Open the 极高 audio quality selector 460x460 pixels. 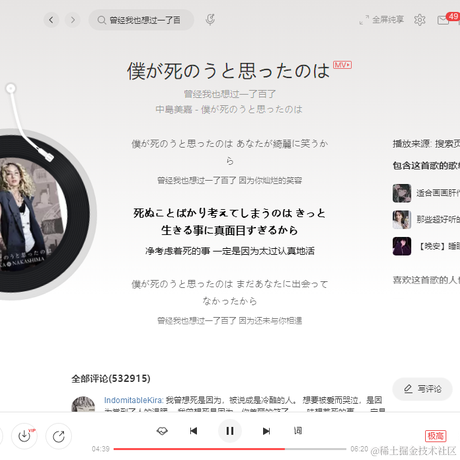point(436,436)
